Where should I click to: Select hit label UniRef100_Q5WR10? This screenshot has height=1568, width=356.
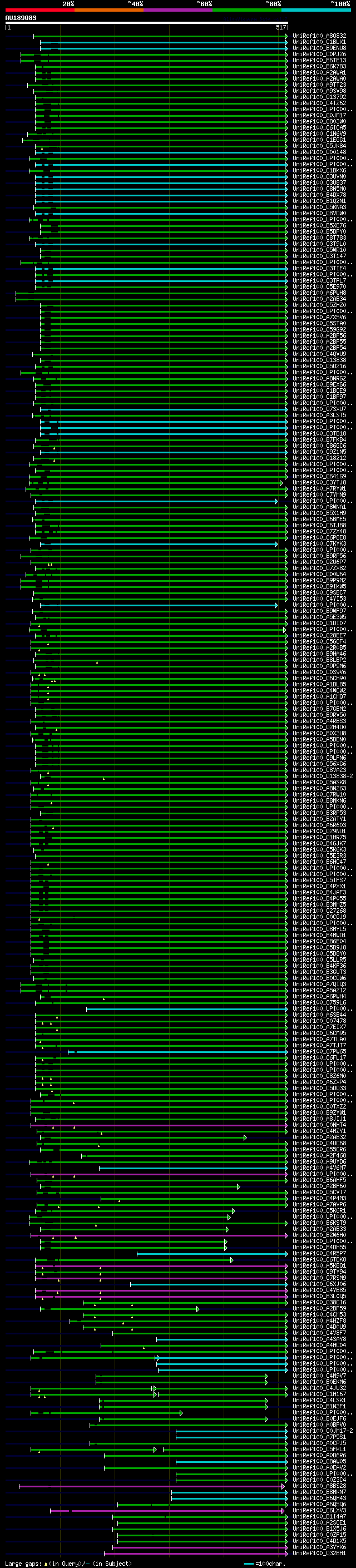pyautogui.click(x=319, y=250)
